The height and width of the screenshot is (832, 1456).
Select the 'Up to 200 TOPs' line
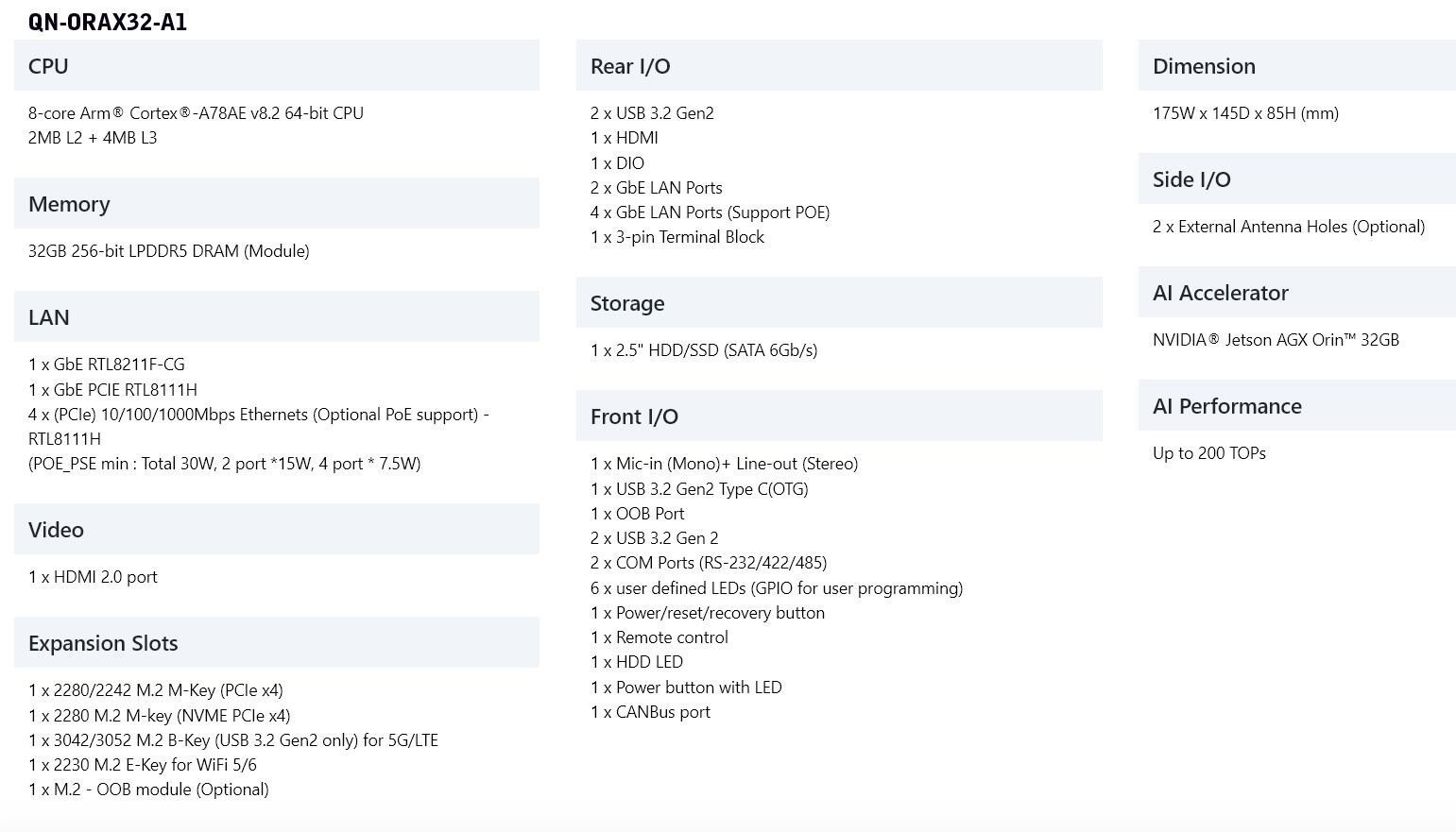point(1209,453)
